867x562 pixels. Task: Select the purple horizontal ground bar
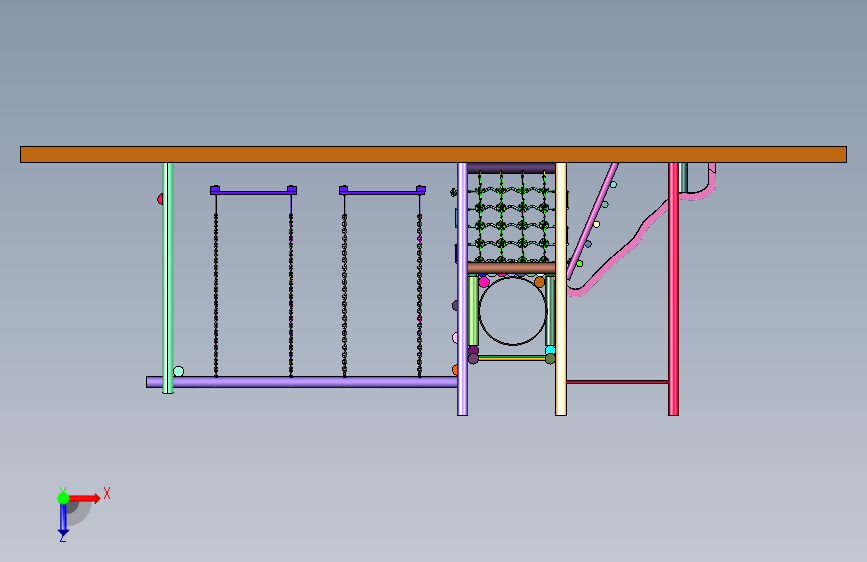click(301, 382)
